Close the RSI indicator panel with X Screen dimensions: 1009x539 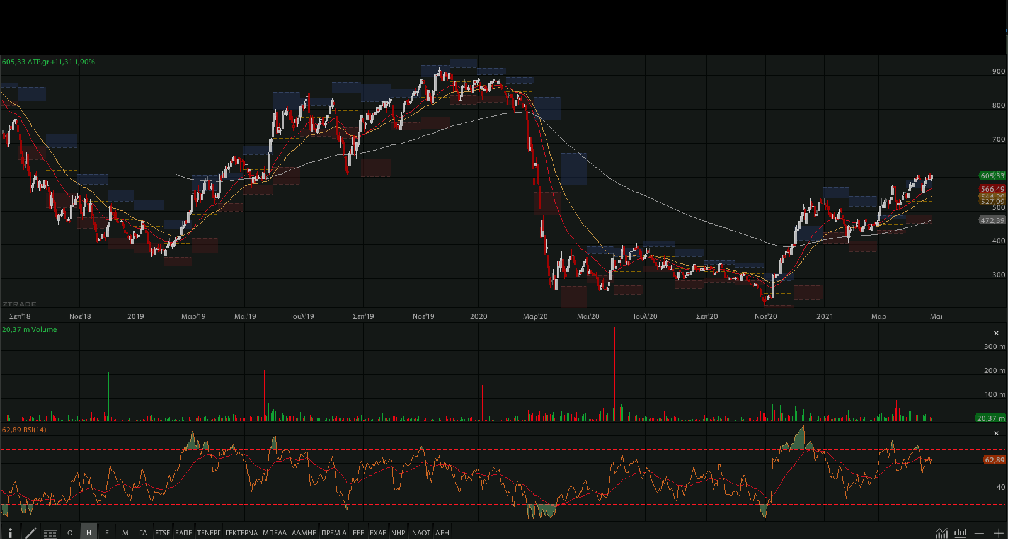pos(995,430)
